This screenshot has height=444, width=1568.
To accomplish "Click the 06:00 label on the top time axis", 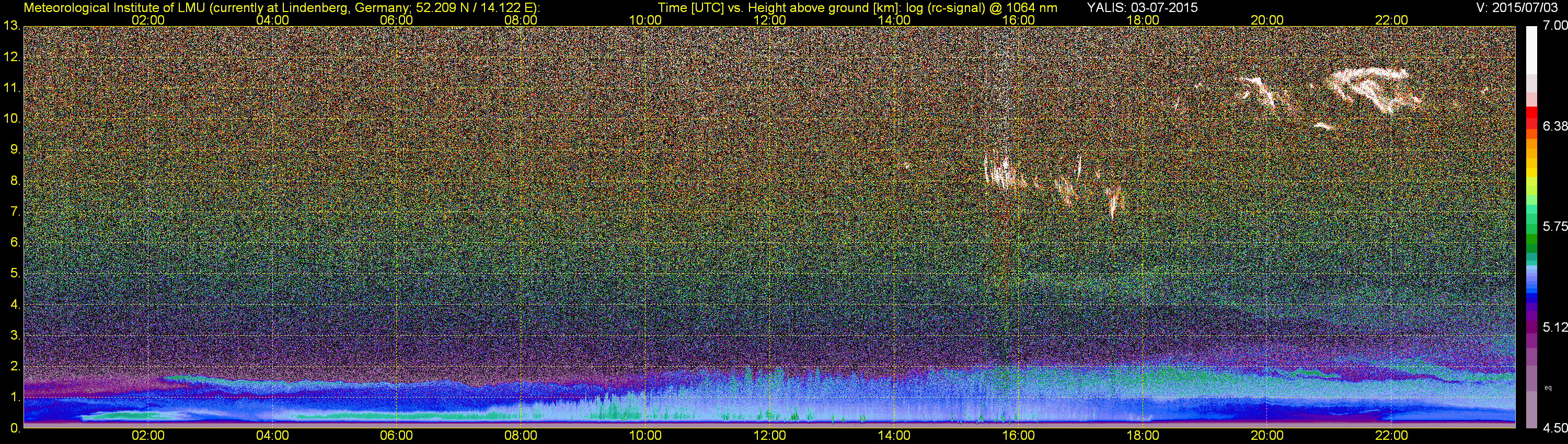I will (396, 20).
